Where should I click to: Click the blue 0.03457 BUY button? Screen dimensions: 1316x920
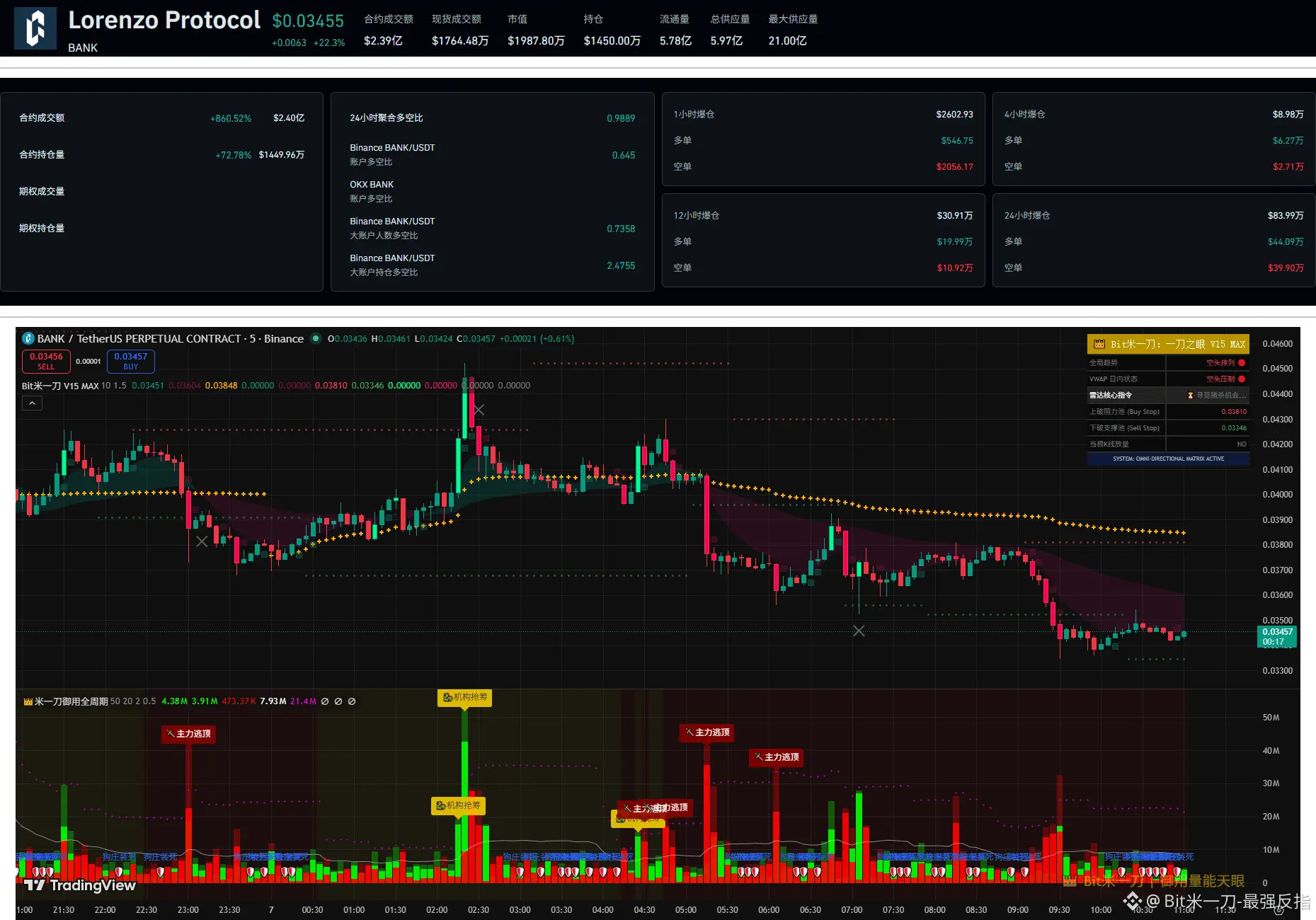(x=131, y=361)
